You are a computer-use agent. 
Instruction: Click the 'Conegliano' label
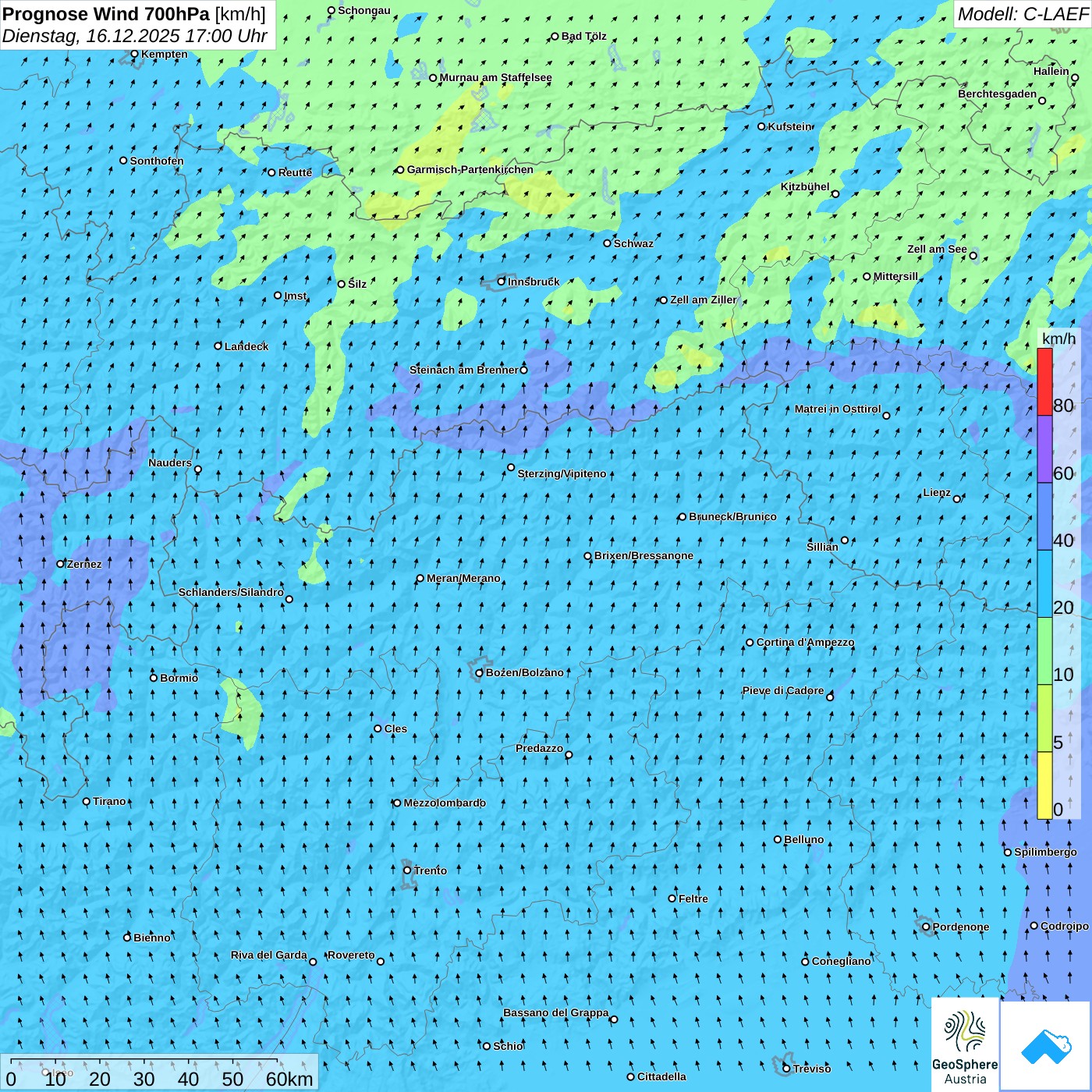click(841, 962)
